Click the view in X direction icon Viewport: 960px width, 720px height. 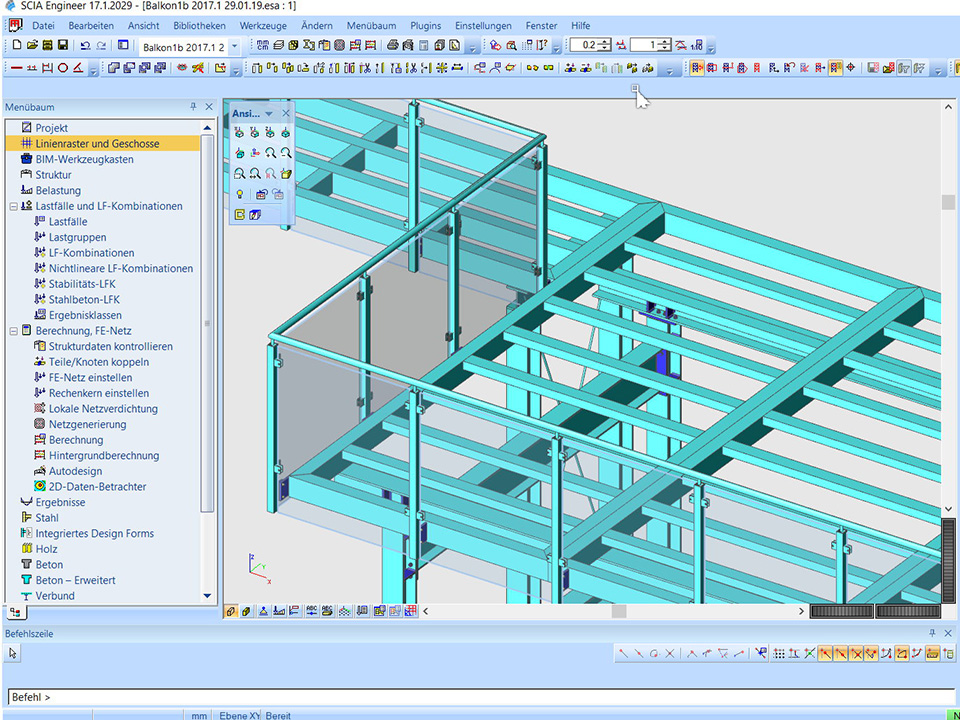click(x=240, y=133)
